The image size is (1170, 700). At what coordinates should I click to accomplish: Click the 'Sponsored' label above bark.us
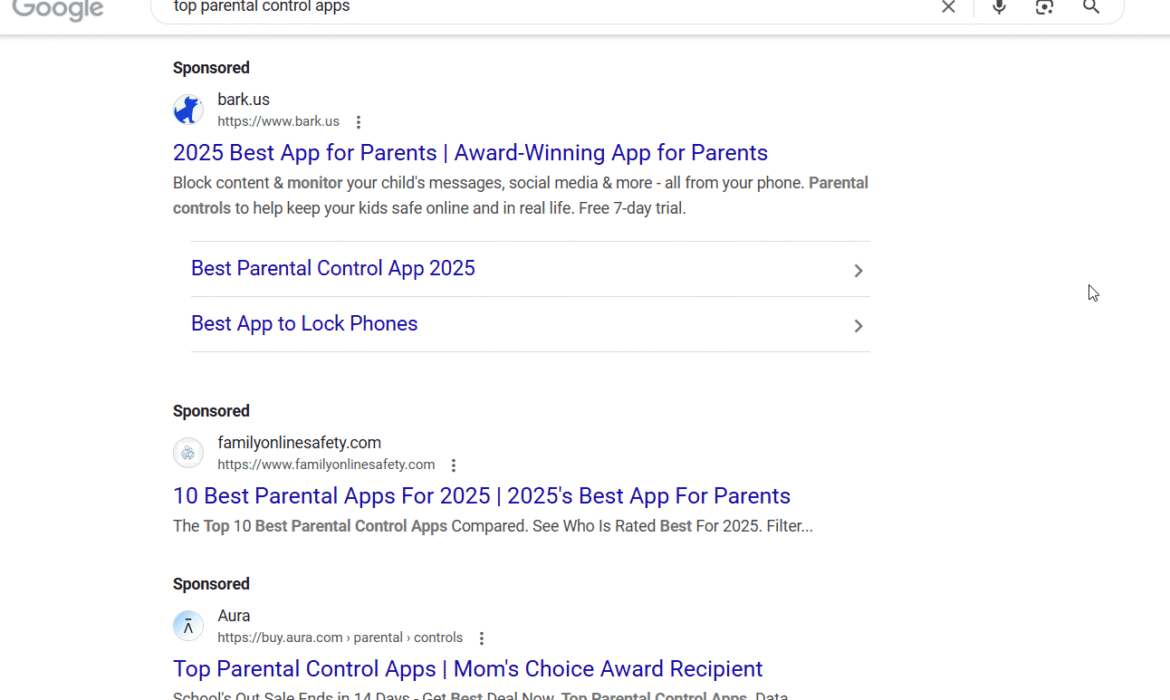[x=211, y=68]
